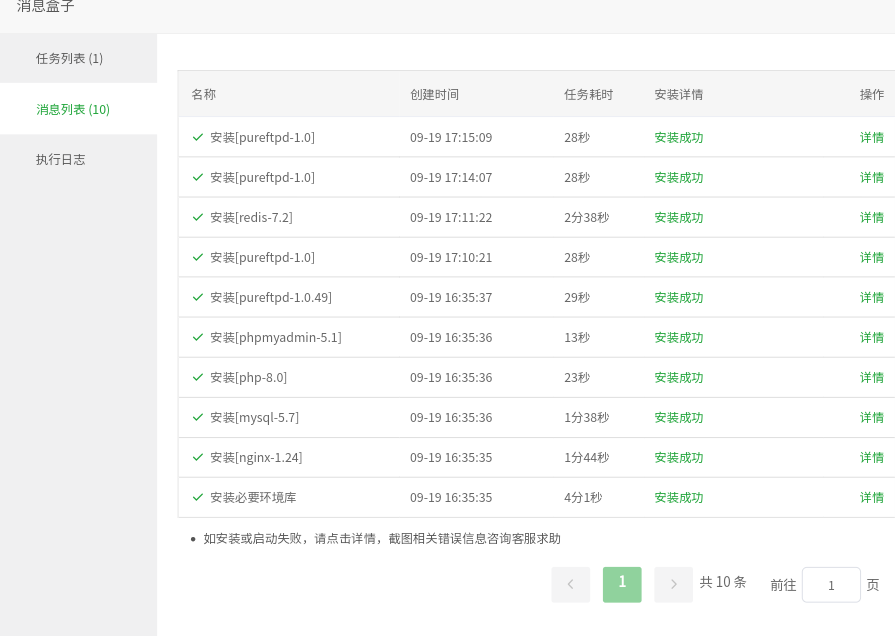895x636 pixels.
Task: Click the 安装[php-8.0] task name
Action: [248, 377]
